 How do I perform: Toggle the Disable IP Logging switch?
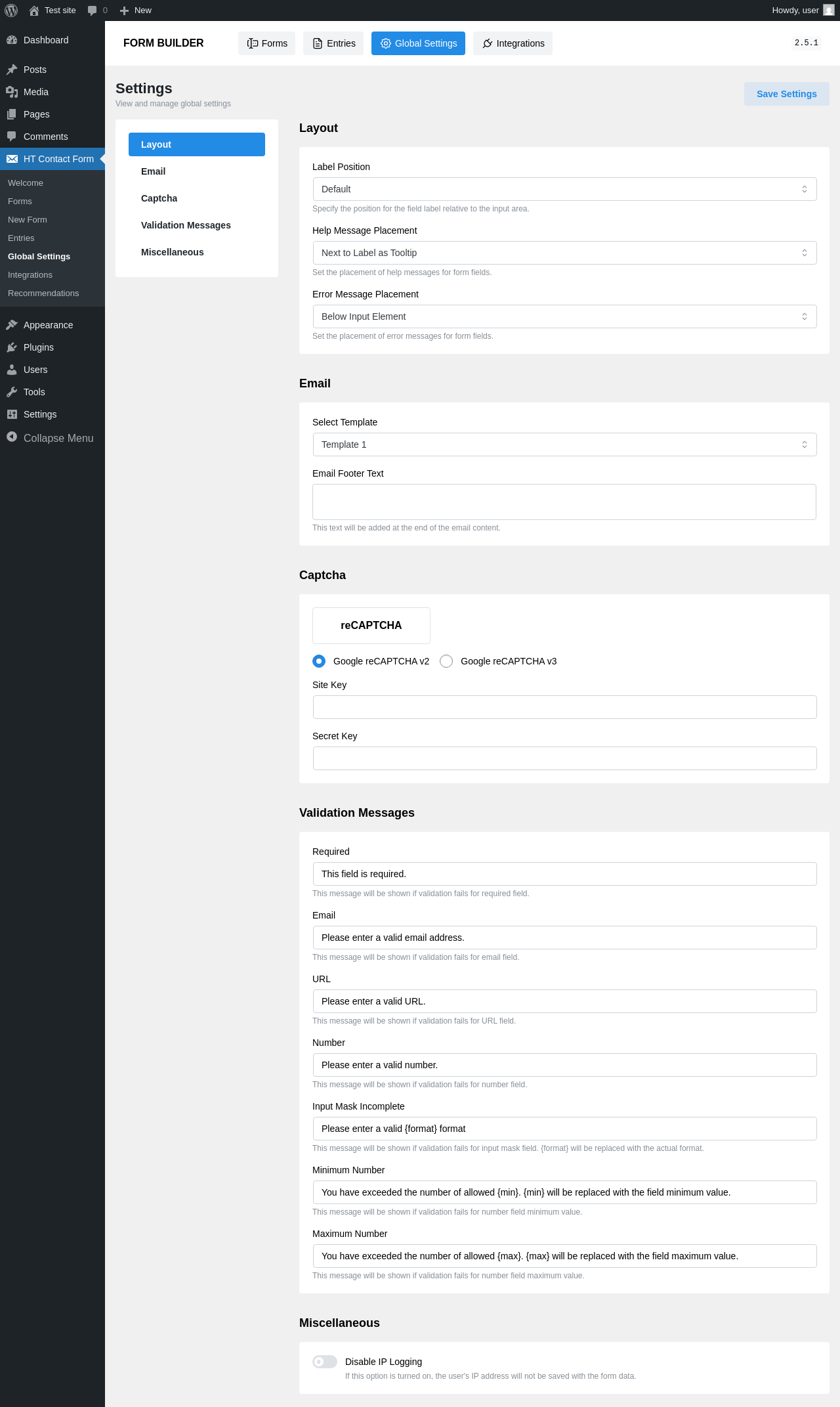point(325,1362)
